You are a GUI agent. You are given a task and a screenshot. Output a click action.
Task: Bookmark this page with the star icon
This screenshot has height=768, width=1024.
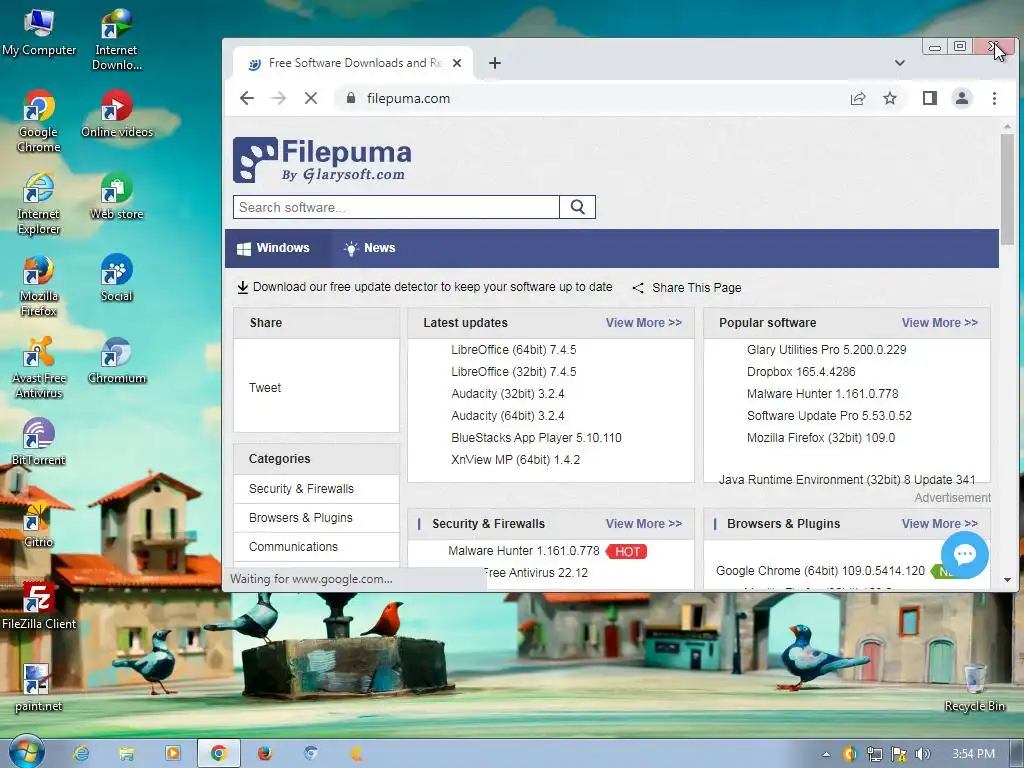[890, 99]
